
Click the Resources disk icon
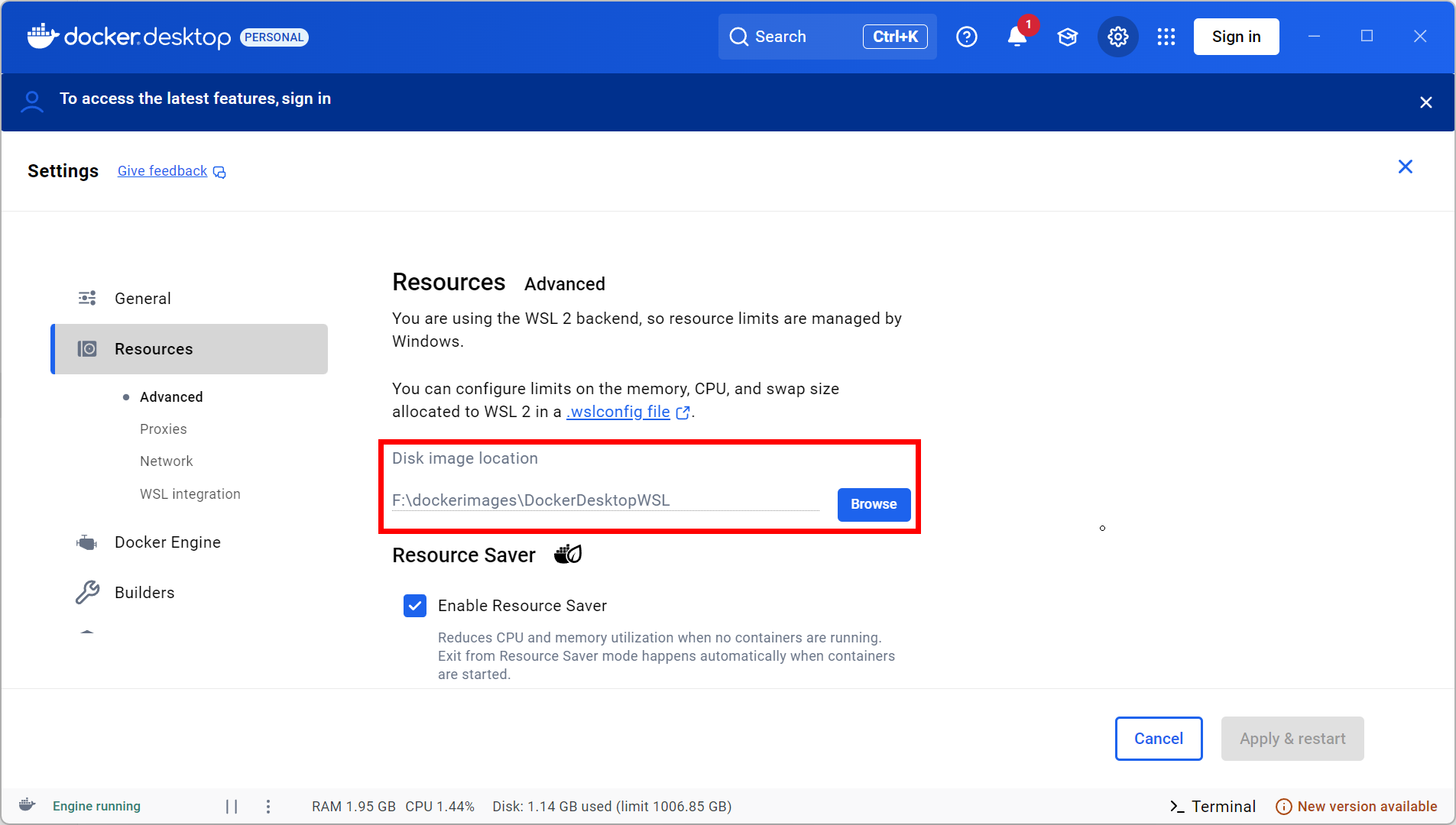[87, 349]
